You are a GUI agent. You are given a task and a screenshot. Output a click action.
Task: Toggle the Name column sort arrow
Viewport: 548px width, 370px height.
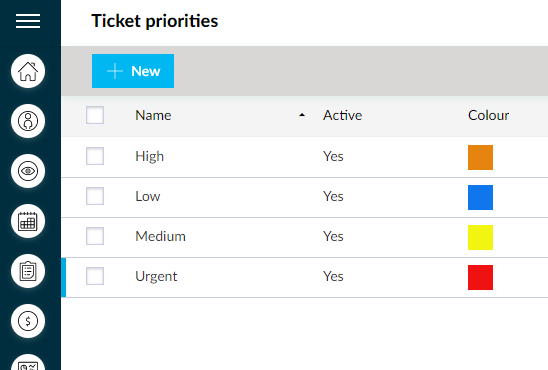[x=302, y=115]
